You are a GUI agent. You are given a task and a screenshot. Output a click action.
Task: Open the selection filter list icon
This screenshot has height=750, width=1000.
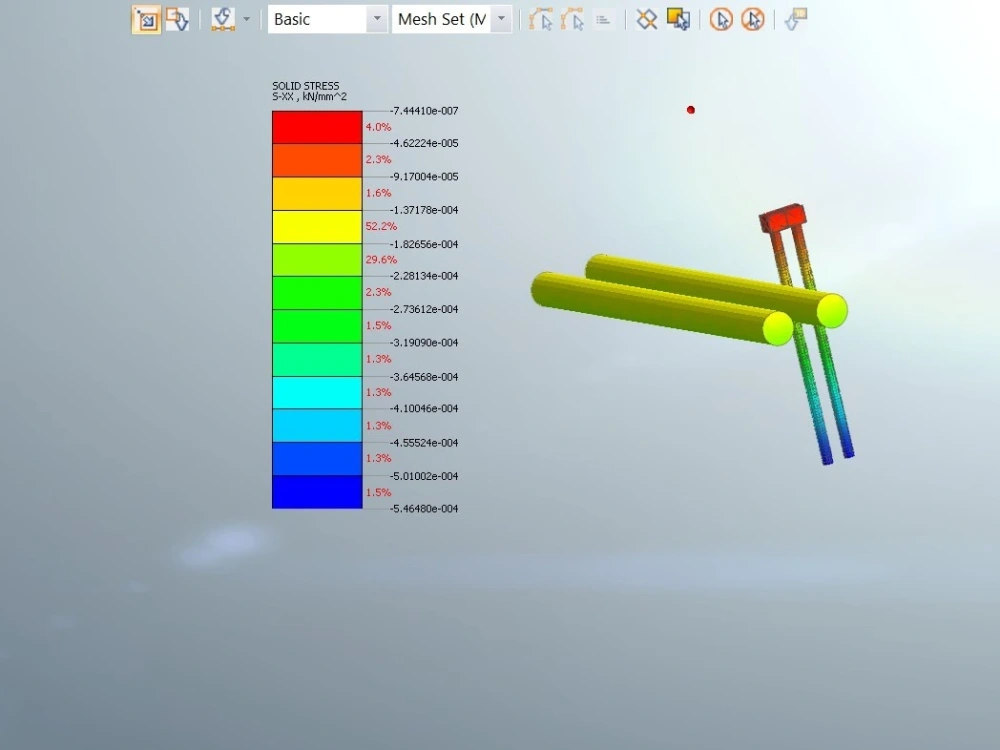(605, 19)
